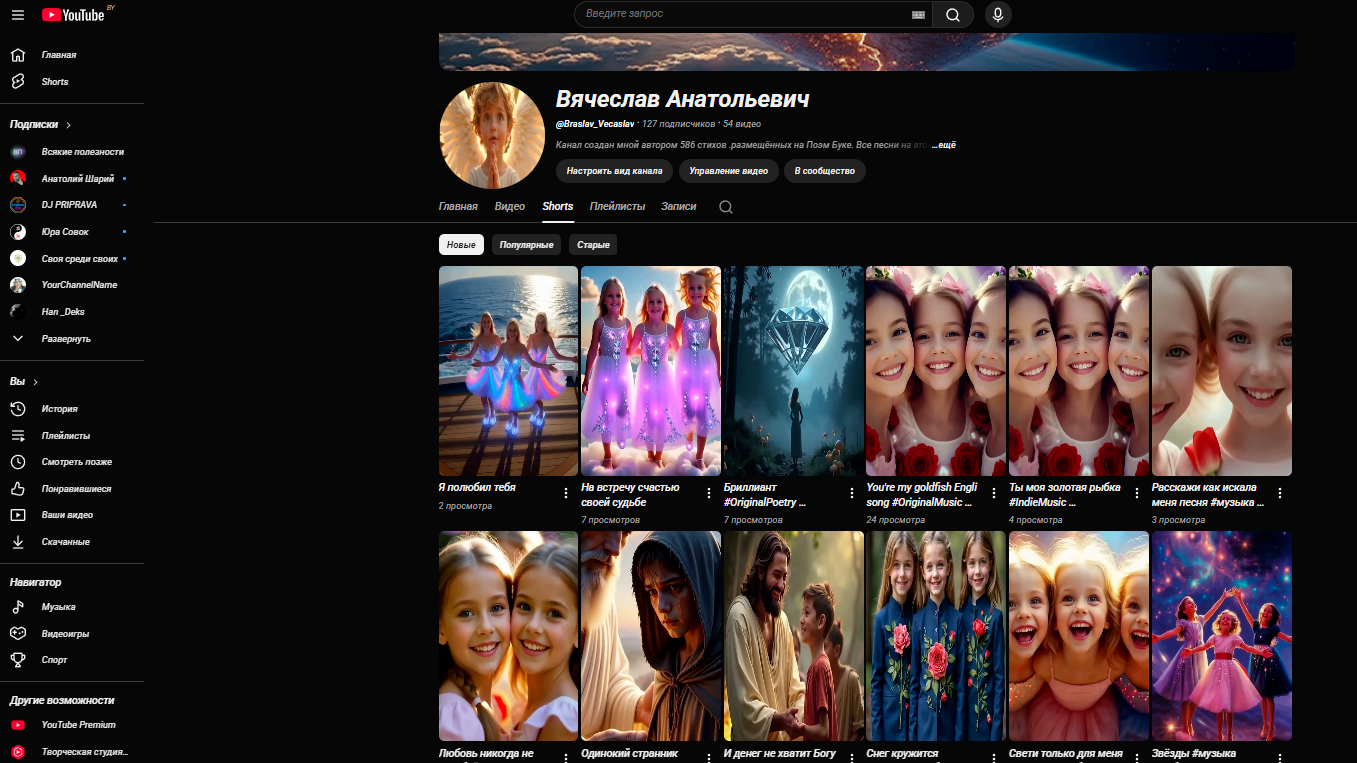Select the Newest filter chip
1357x763 pixels.
pyautogui.click(x=461, y=245)
